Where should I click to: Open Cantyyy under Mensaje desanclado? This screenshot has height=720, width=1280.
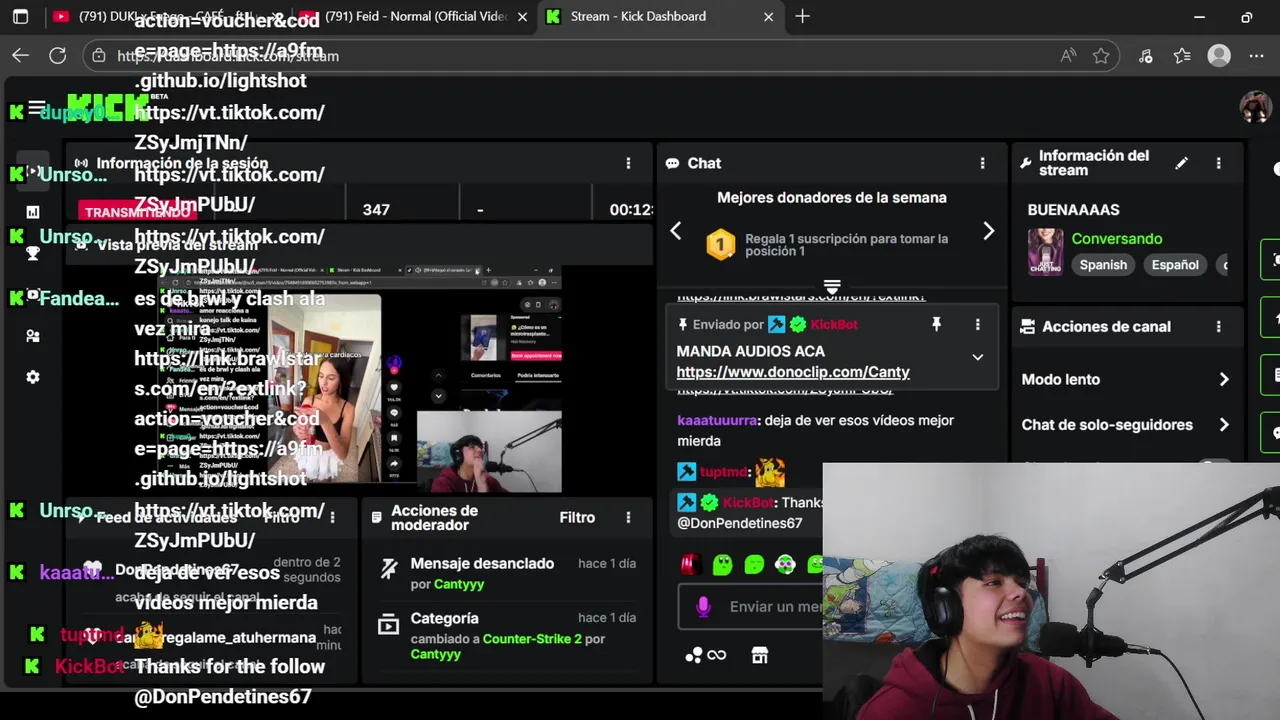[x=459, y=584]
